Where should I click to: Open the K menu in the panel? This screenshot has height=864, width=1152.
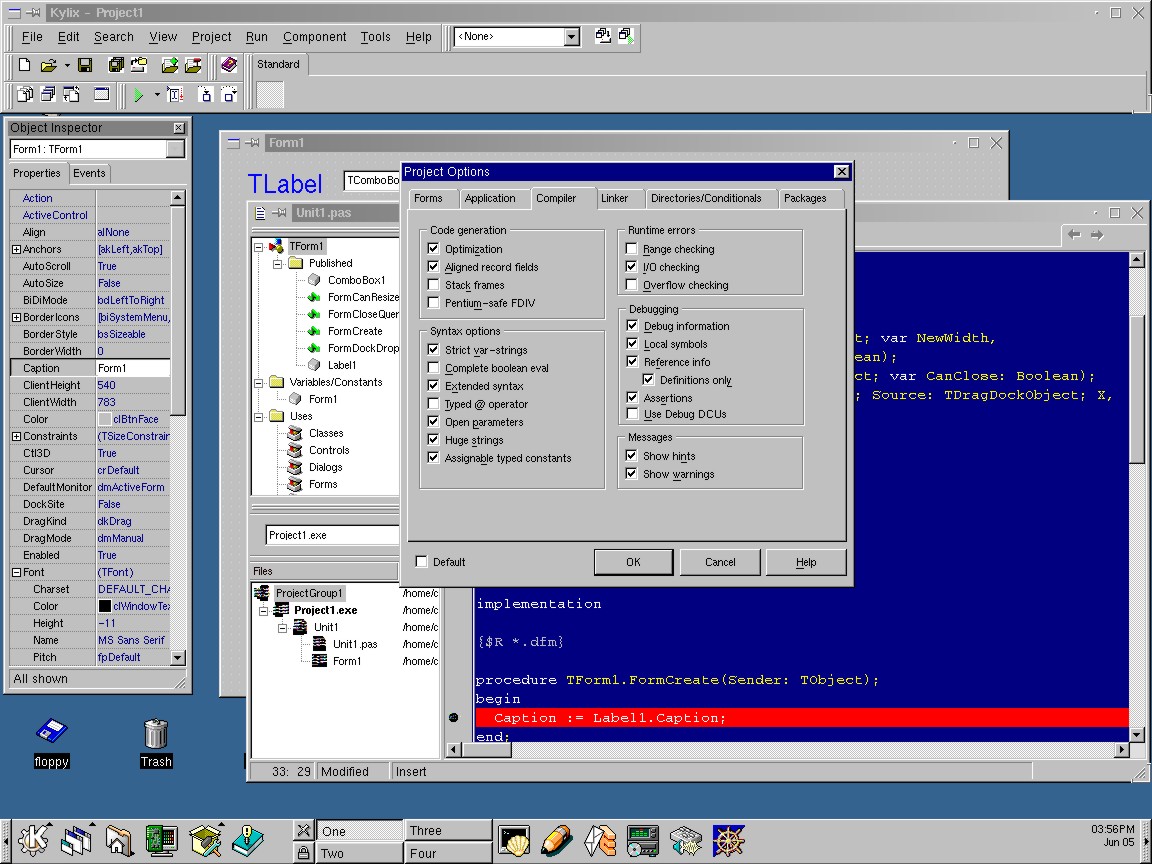33,840
